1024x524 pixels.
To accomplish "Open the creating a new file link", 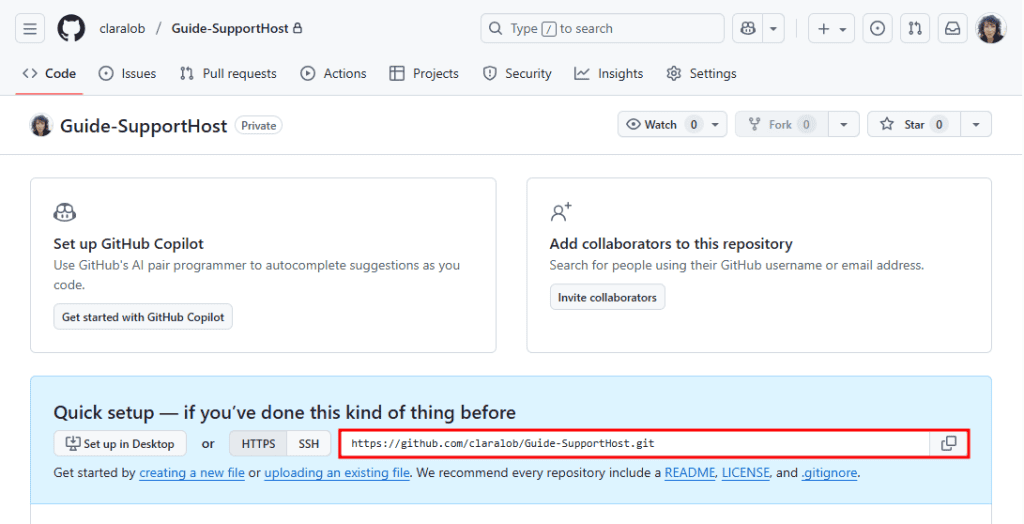I will point(192,472).
